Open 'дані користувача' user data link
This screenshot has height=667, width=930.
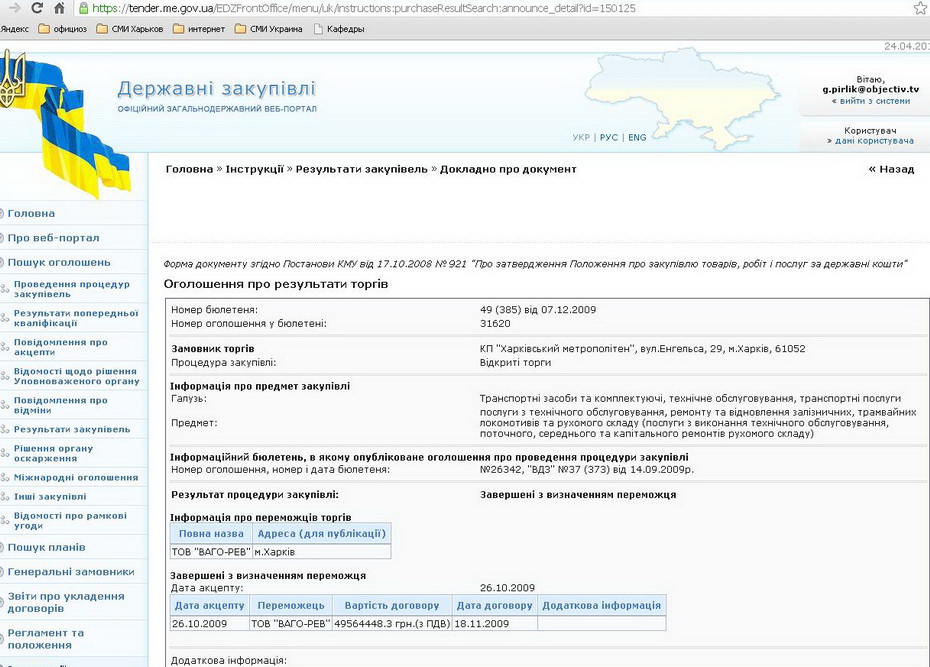870,141
